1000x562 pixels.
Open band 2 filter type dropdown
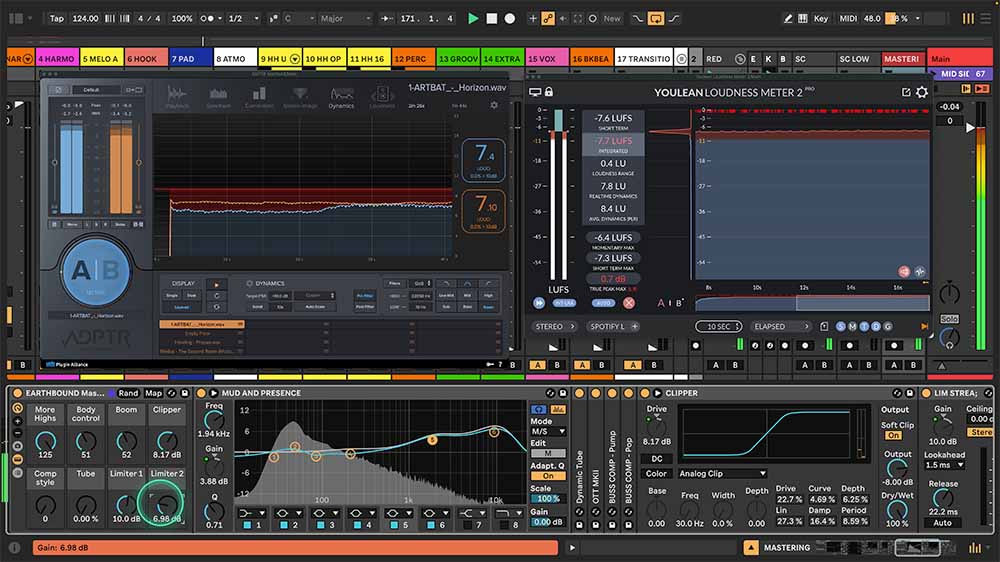(289, 513)
